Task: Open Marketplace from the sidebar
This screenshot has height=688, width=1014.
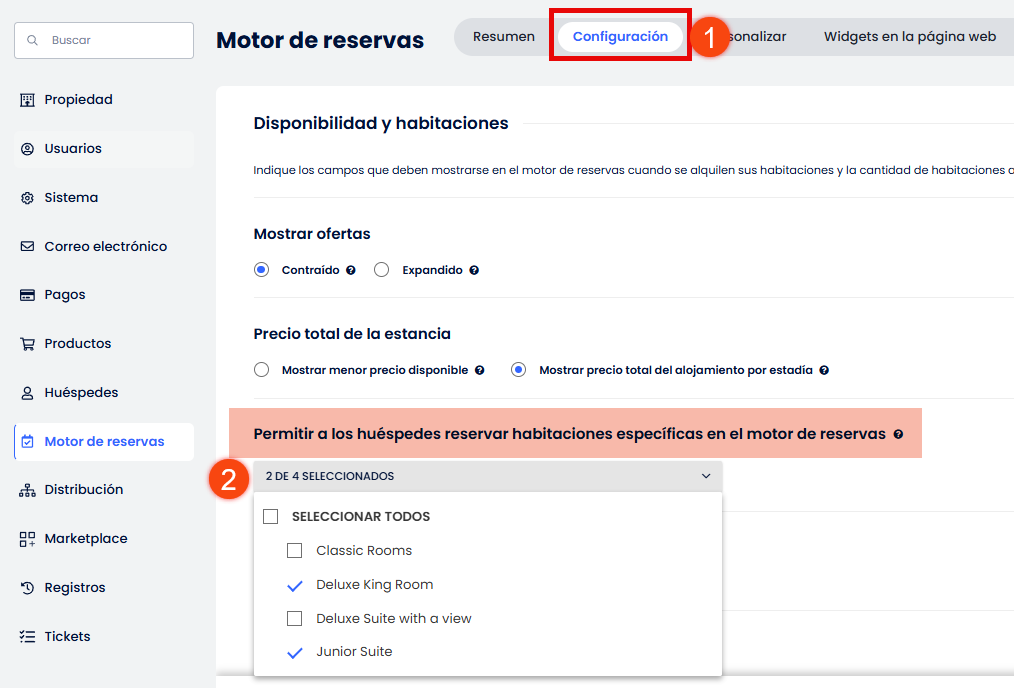Action: coord(85,539)
